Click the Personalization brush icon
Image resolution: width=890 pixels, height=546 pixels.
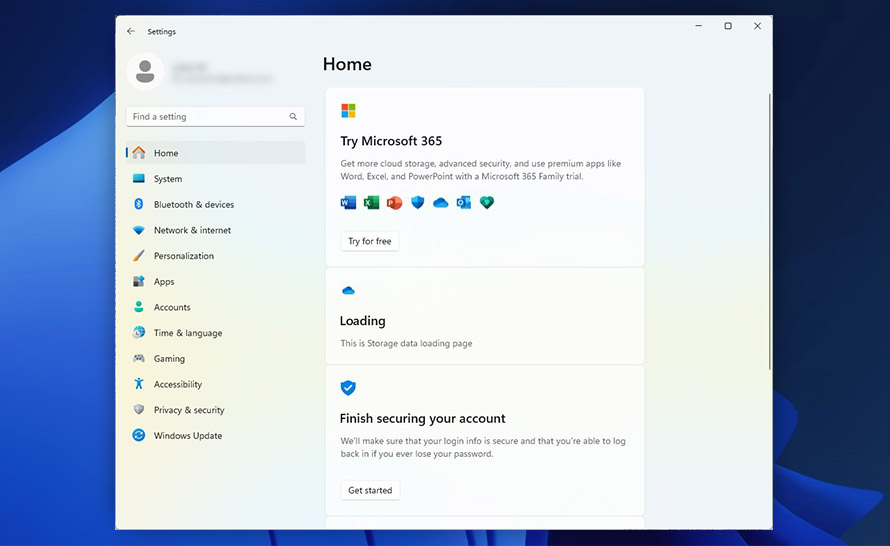138,255
